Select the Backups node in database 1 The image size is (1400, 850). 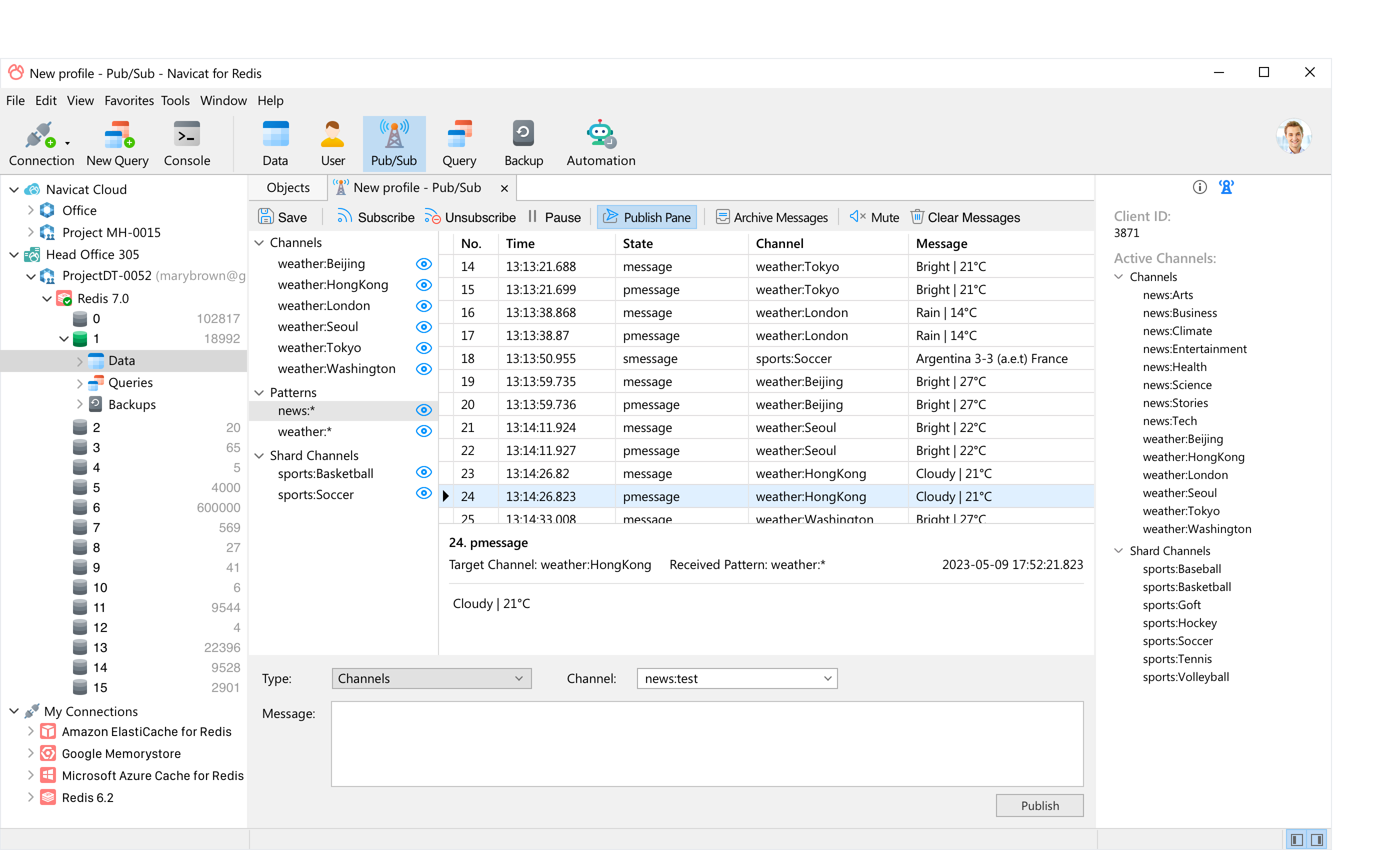point(132,404)
